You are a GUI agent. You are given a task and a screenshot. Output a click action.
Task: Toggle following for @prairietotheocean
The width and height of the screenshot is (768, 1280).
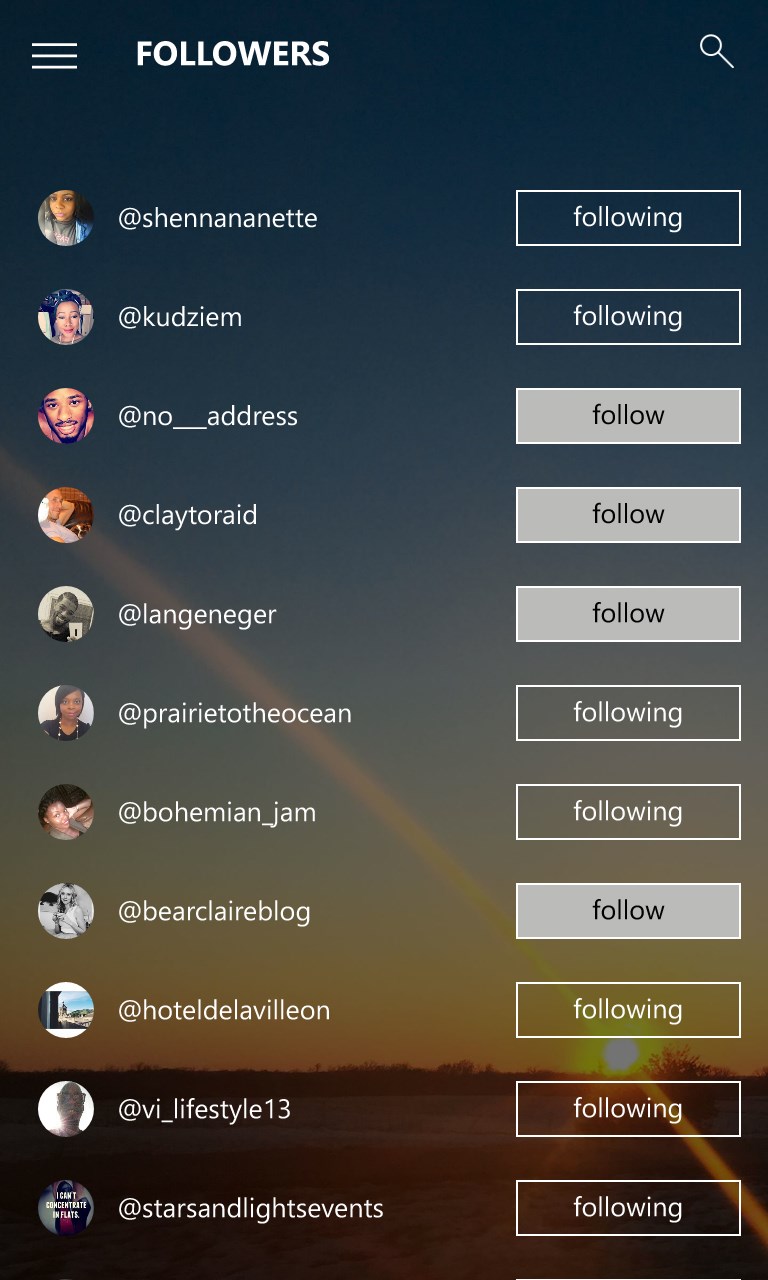(x=628, y=713)
